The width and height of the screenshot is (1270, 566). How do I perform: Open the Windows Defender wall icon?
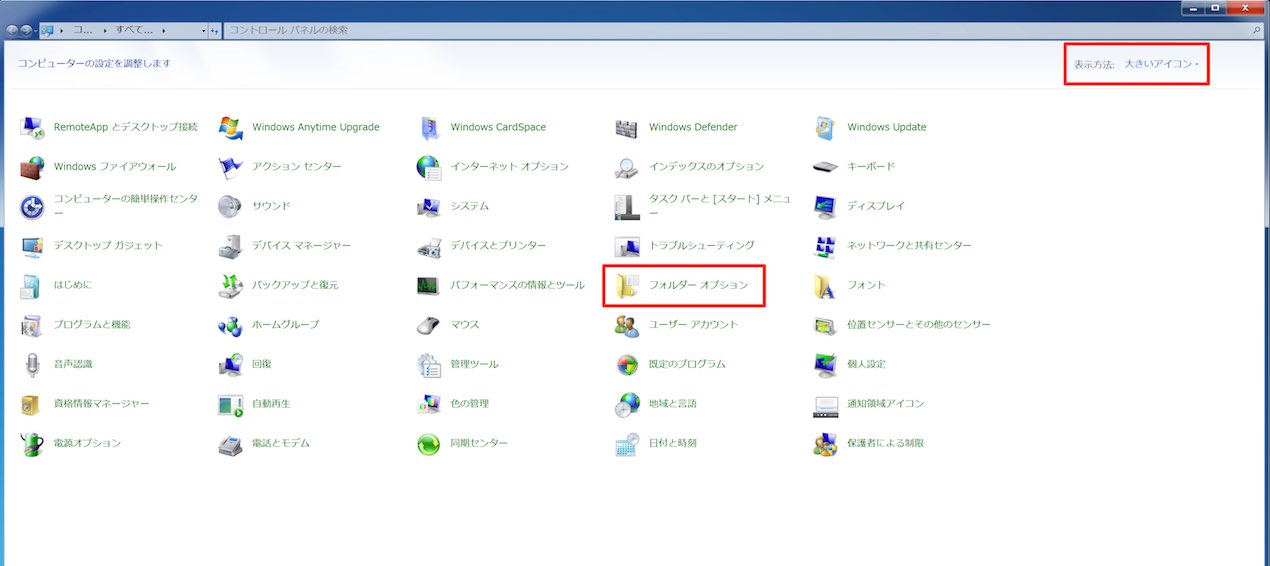627,128
